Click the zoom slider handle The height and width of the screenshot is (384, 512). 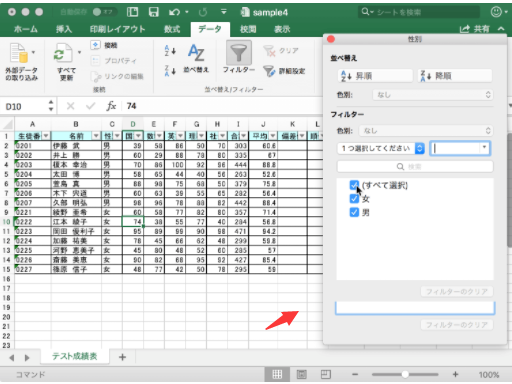click(x=405, y=374)
